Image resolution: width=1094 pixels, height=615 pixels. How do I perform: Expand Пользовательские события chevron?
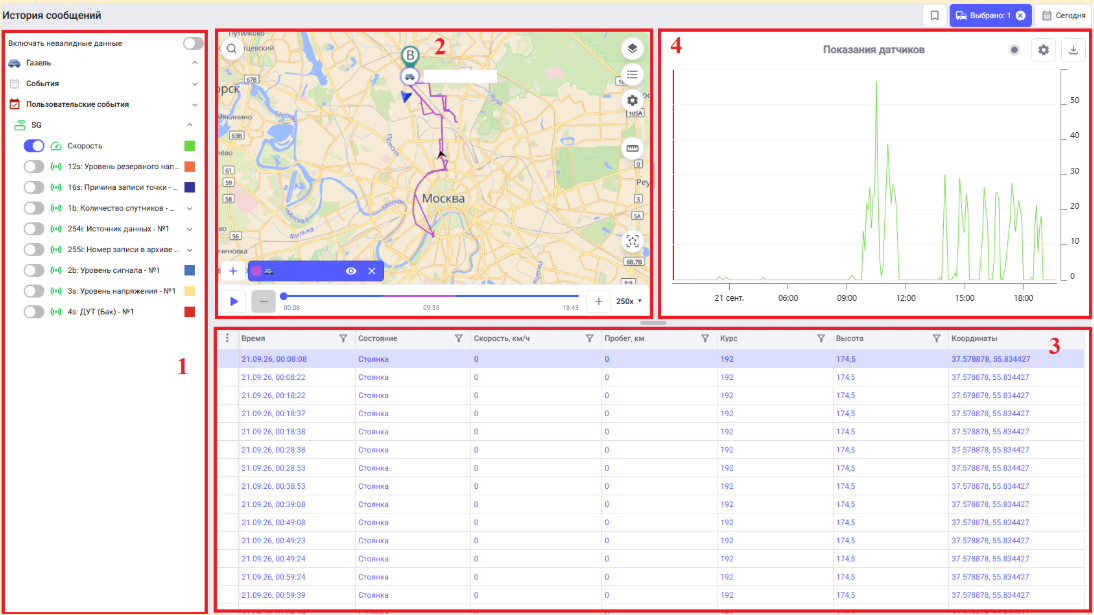[x=195, y=105]
